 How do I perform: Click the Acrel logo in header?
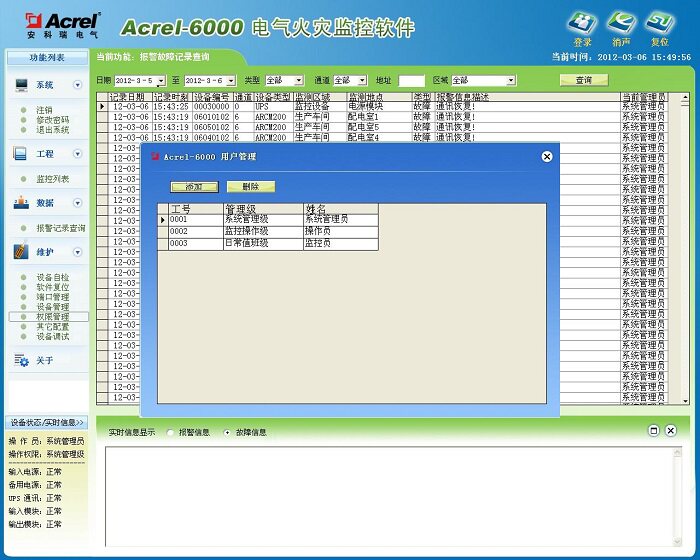click(x=62, y=26)
